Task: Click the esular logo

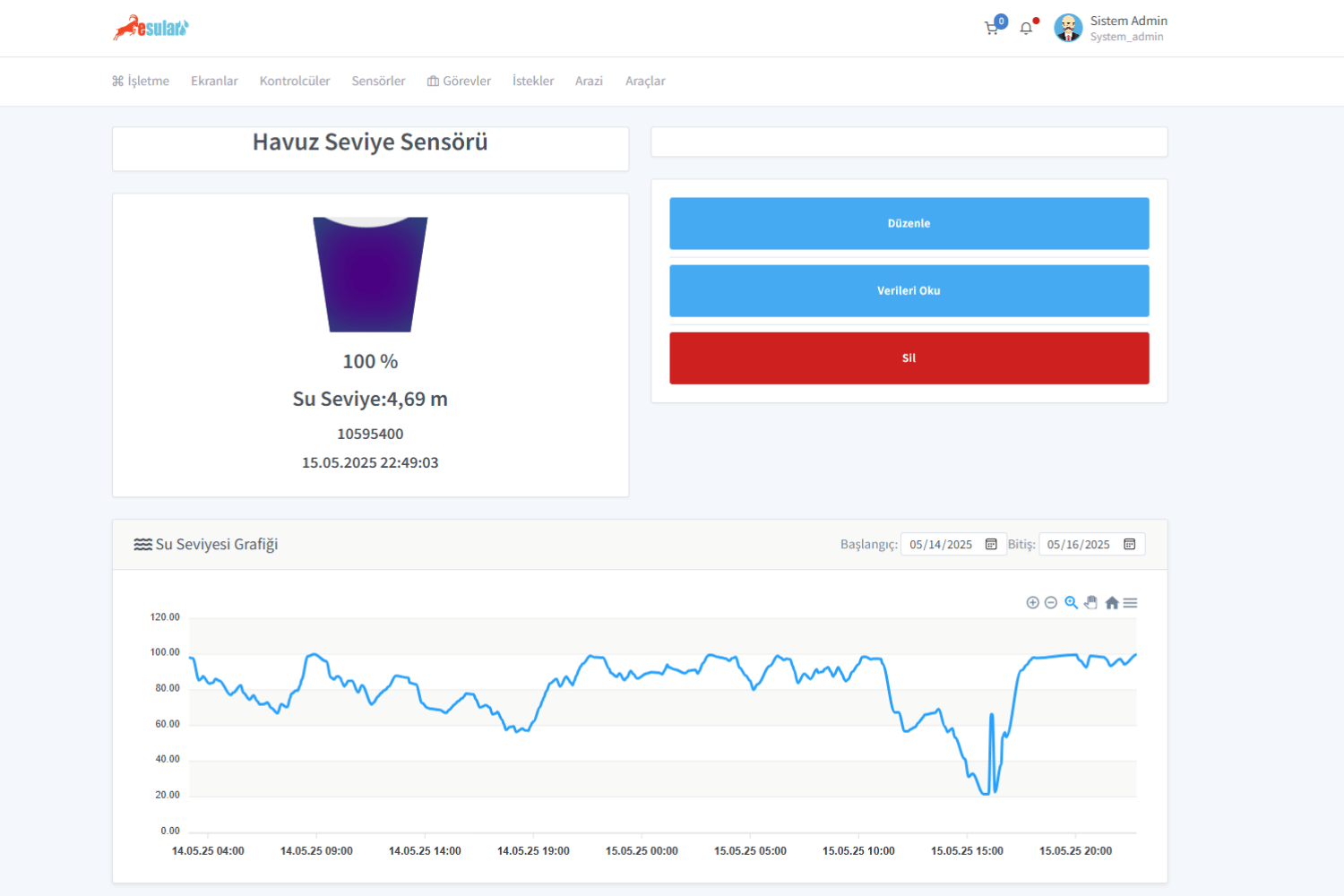Action: [x=151, y=28]
